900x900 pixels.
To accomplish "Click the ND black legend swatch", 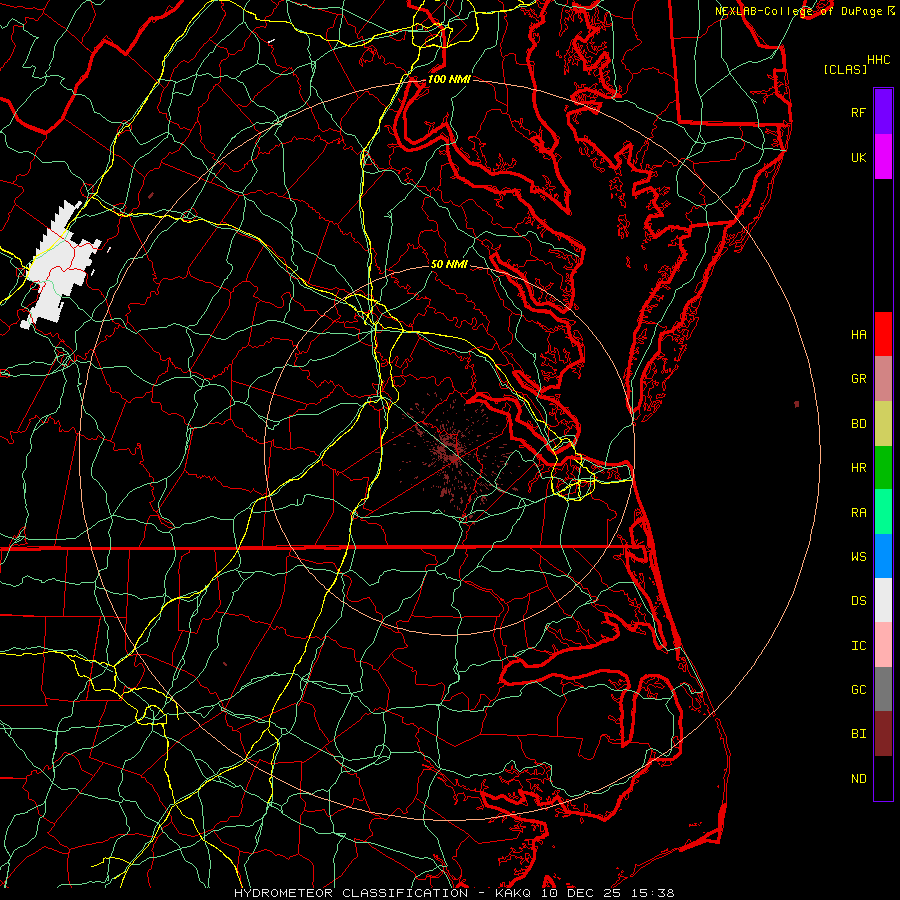I will [x=883, y=778].
